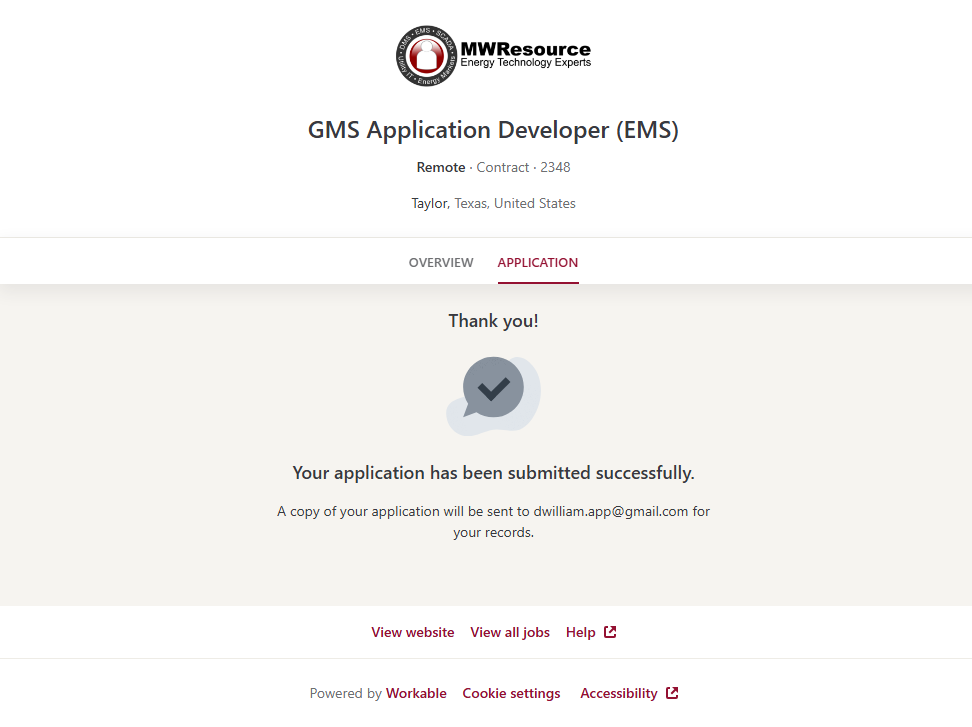Open the Accessibility link text
This screenshot has height=727, width=972.
click(x=618, y=693)
